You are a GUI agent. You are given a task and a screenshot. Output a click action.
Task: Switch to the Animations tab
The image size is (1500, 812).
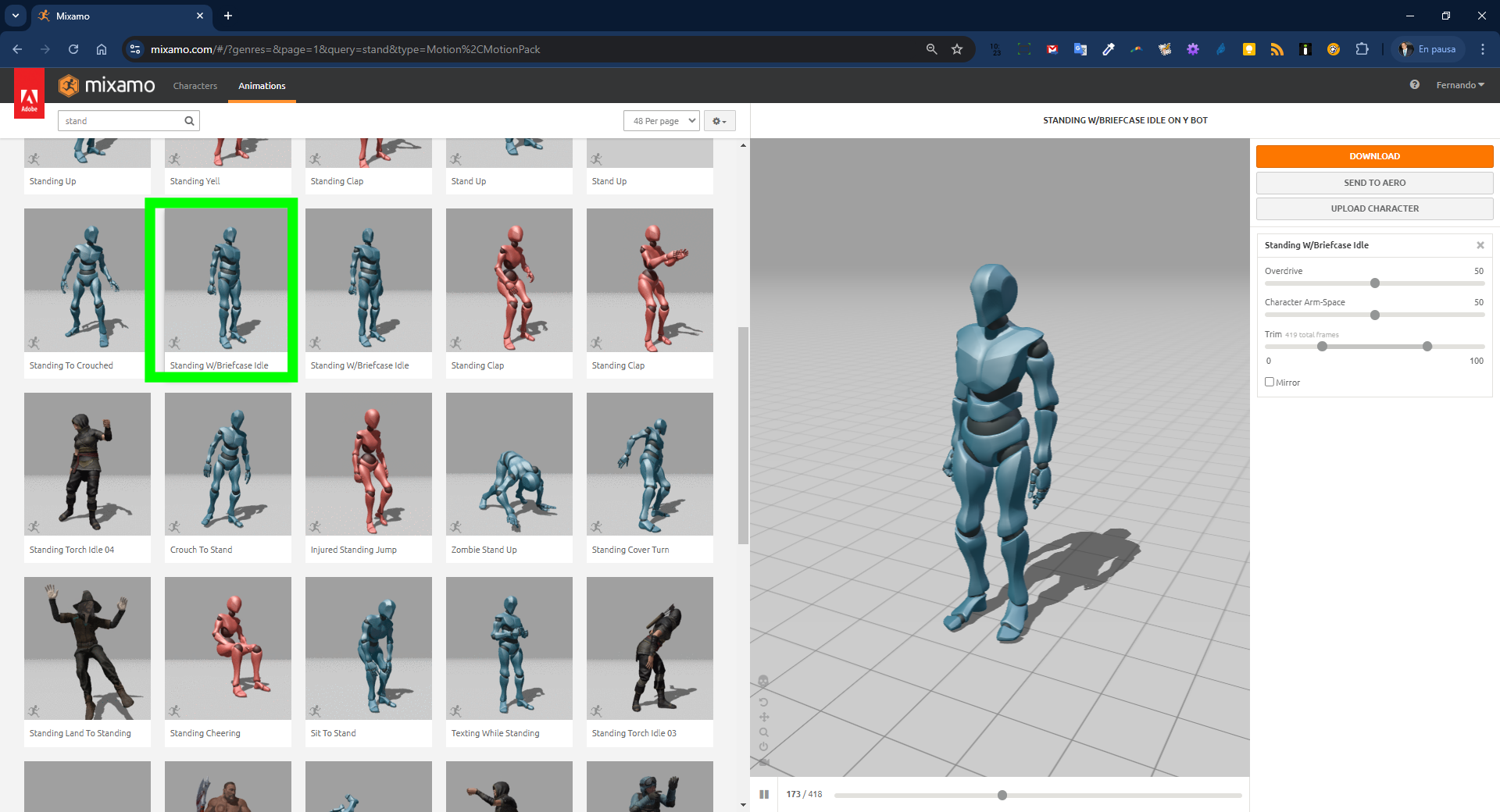click(x=262, y=86)
